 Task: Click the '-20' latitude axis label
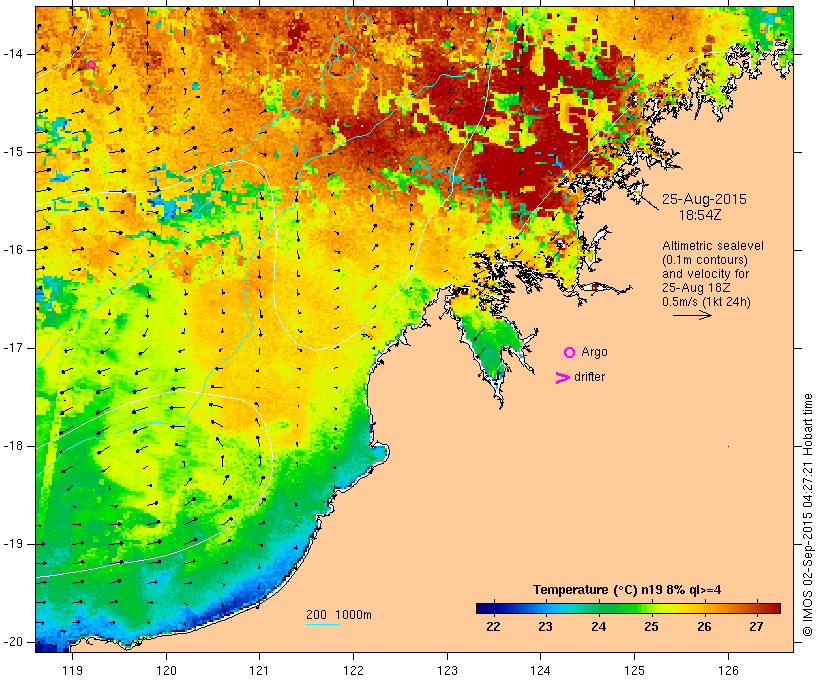12,642
